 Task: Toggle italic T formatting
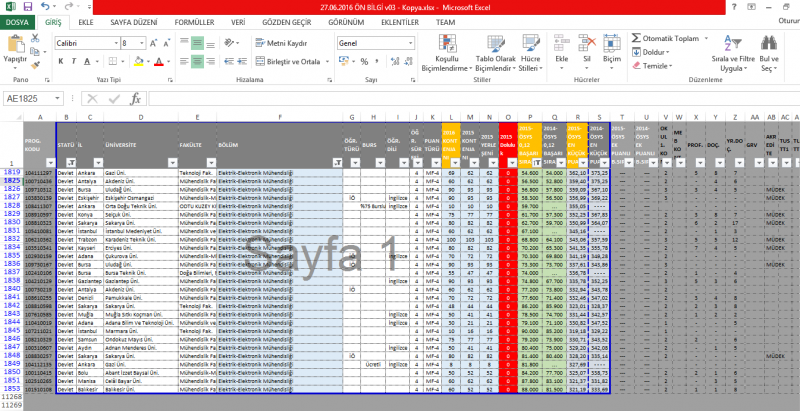(x=74, y=62)
